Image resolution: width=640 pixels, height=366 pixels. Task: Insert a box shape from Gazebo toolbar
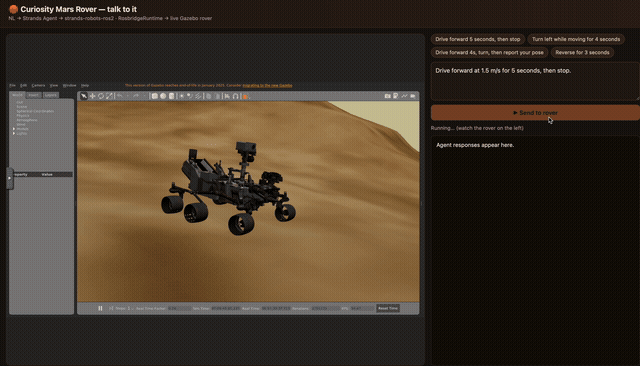pos(155,96)
